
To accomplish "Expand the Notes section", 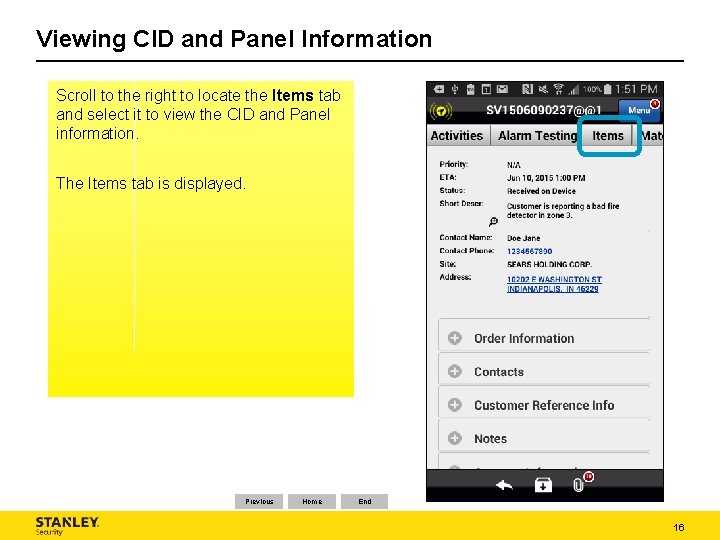I will 544,438.
